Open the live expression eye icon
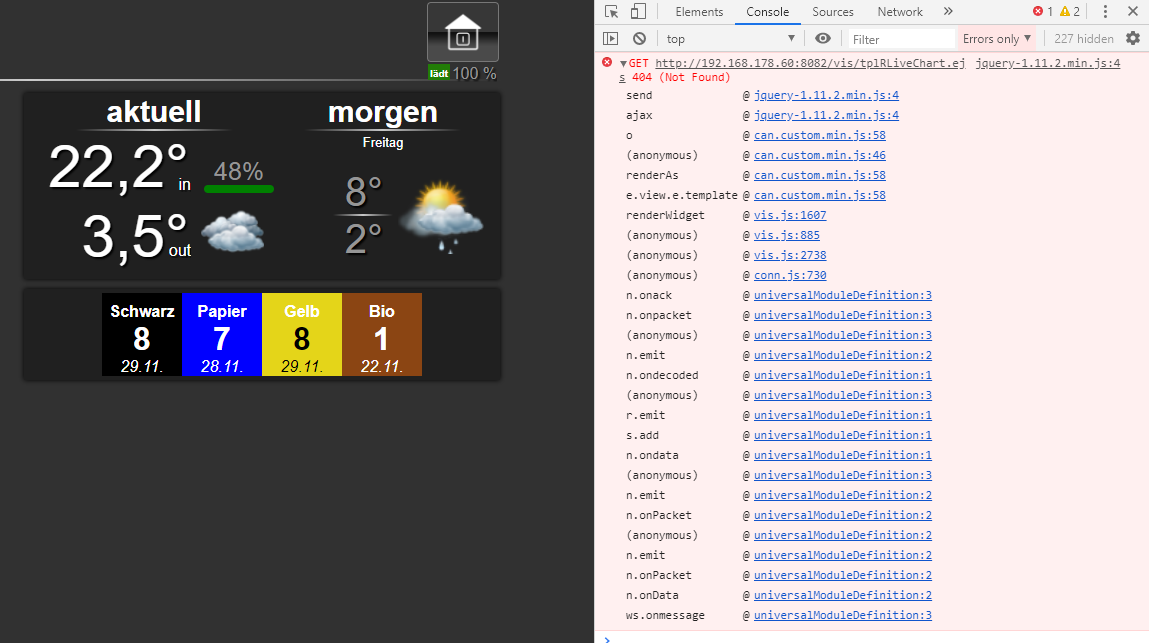The width and height of the screenshot is (1149, 643). pos(823,39)
